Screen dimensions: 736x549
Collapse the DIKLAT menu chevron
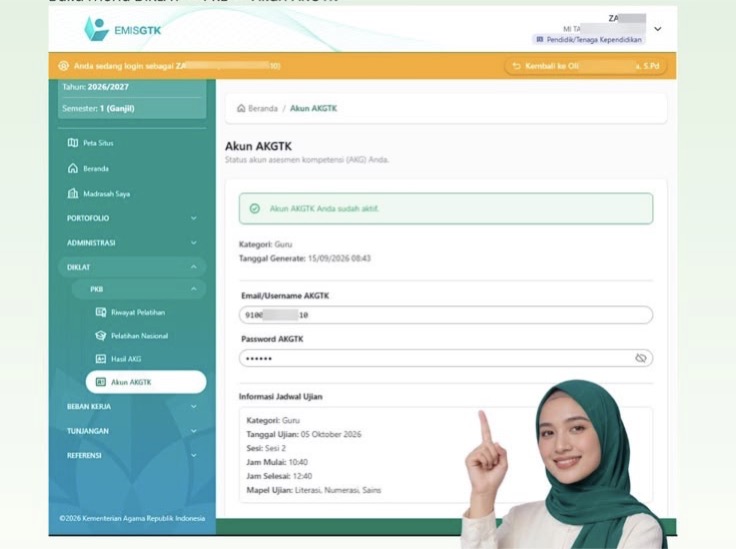pyautogui.click(x=194, y=267)
